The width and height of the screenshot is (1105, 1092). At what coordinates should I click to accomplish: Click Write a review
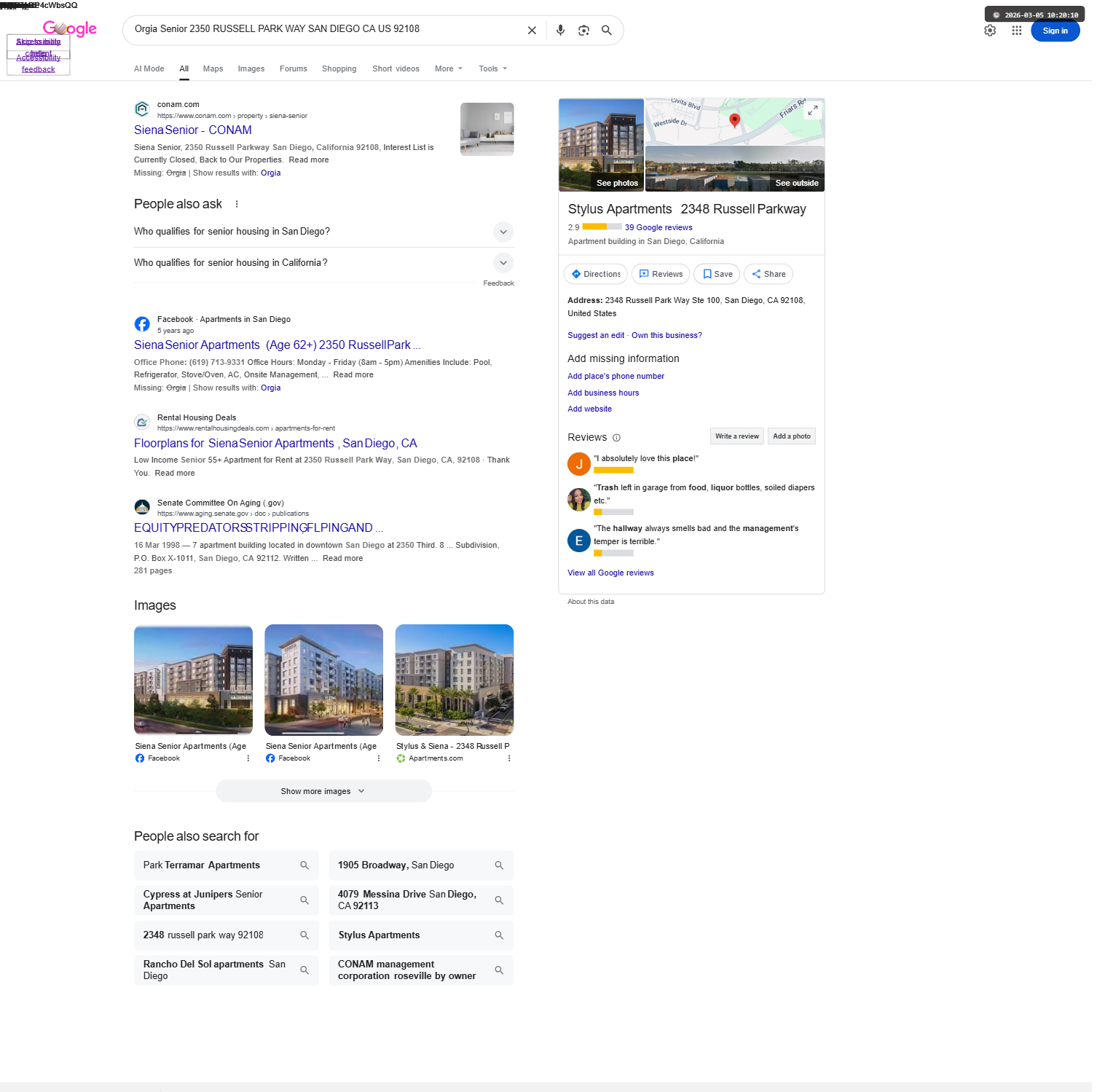click(736, 436)
